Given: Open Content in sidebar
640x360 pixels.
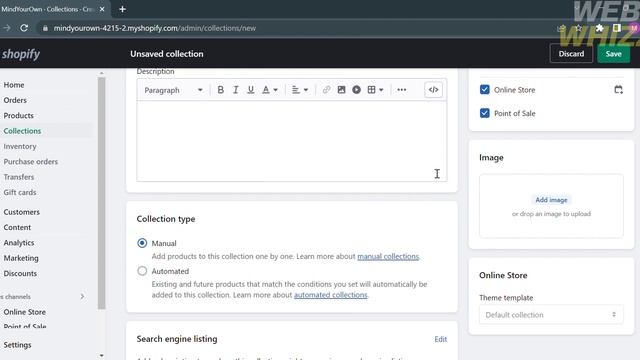Looking at the screenshot, I should coord(17,227).
